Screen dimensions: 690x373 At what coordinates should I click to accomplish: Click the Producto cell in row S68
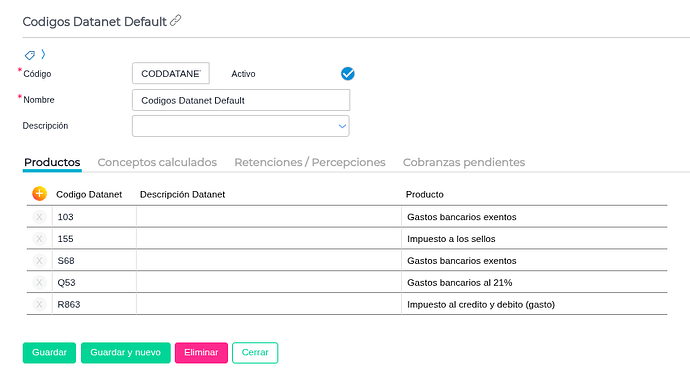coord(534,261)
